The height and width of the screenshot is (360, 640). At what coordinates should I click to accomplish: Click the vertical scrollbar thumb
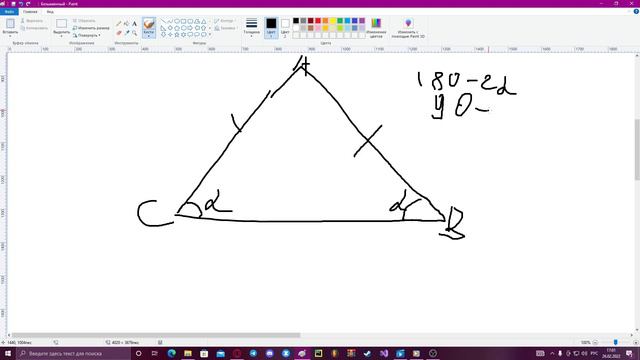[637, 149]
